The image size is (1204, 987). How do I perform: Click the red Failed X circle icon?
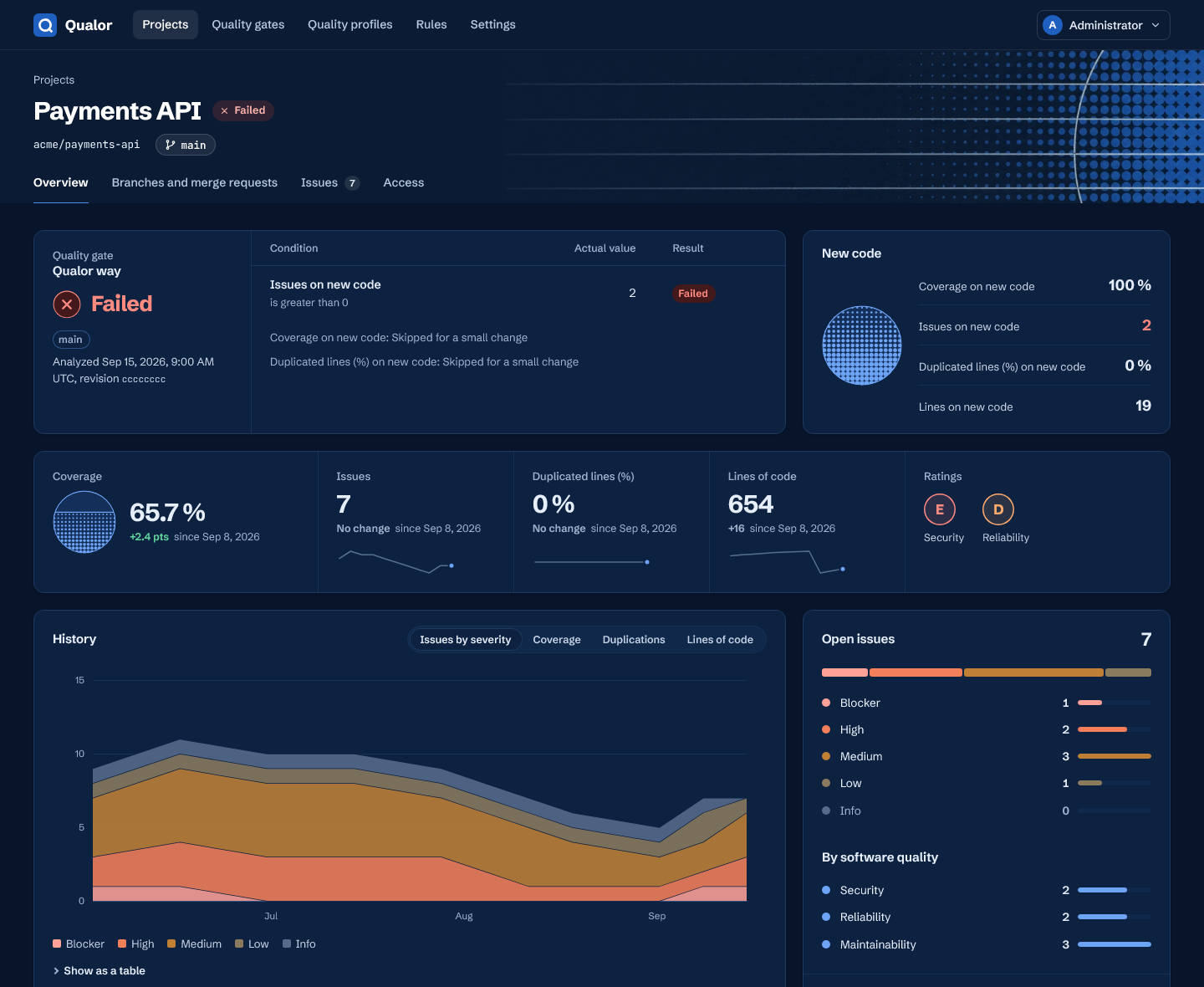pos(67,304)
